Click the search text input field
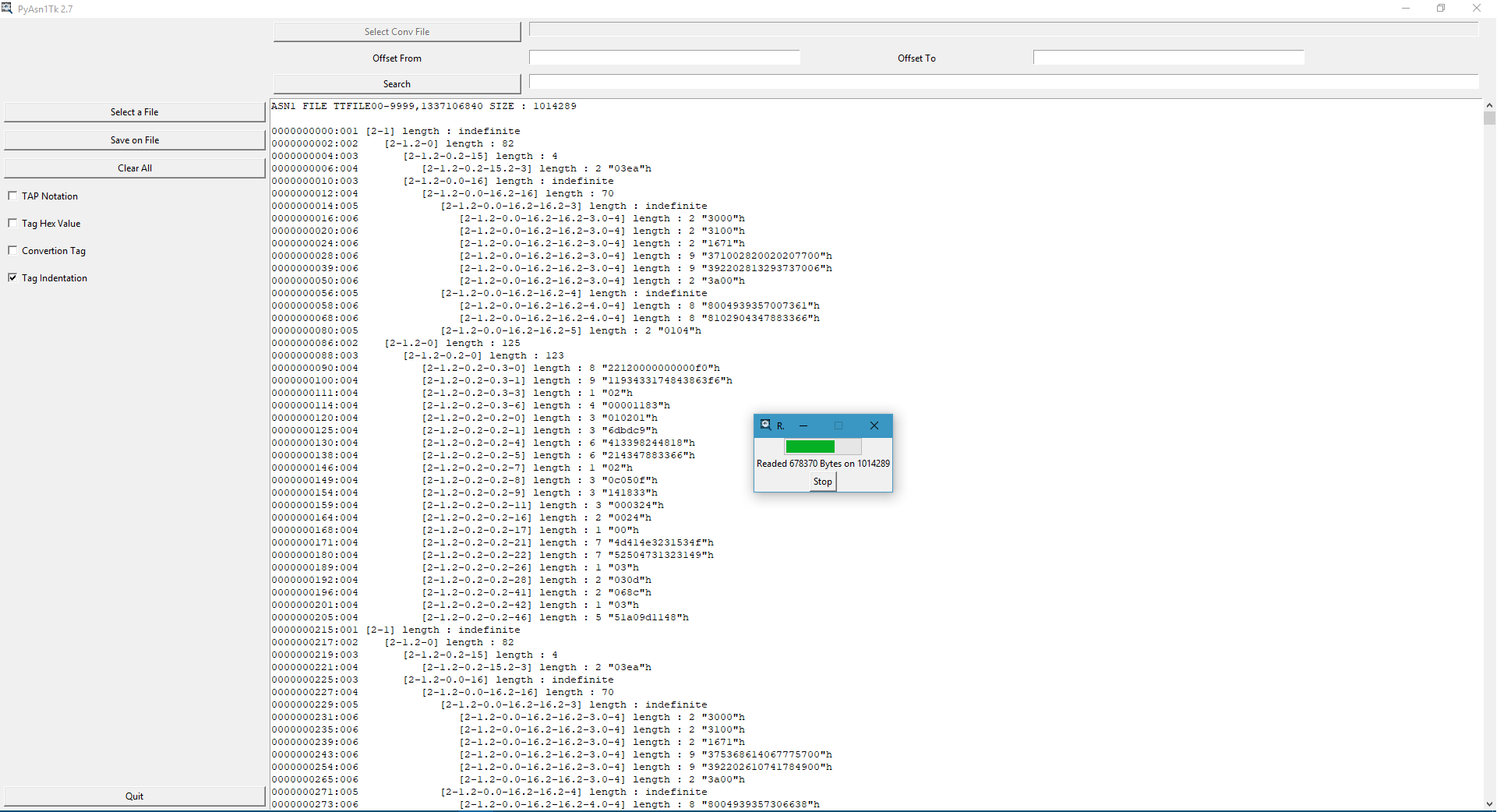 click(x=1004, y=82)
